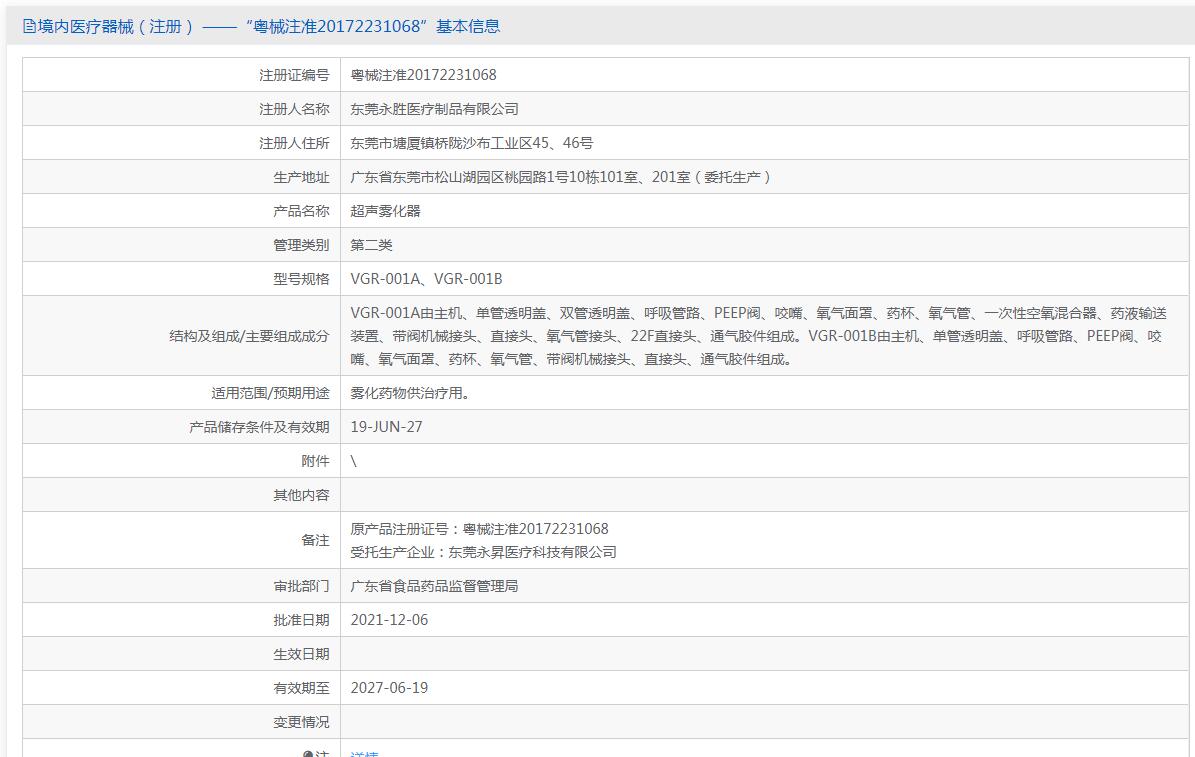Screen dimensions: 1195x757
Task: Click the 附件 label
Action: [316, 461]
